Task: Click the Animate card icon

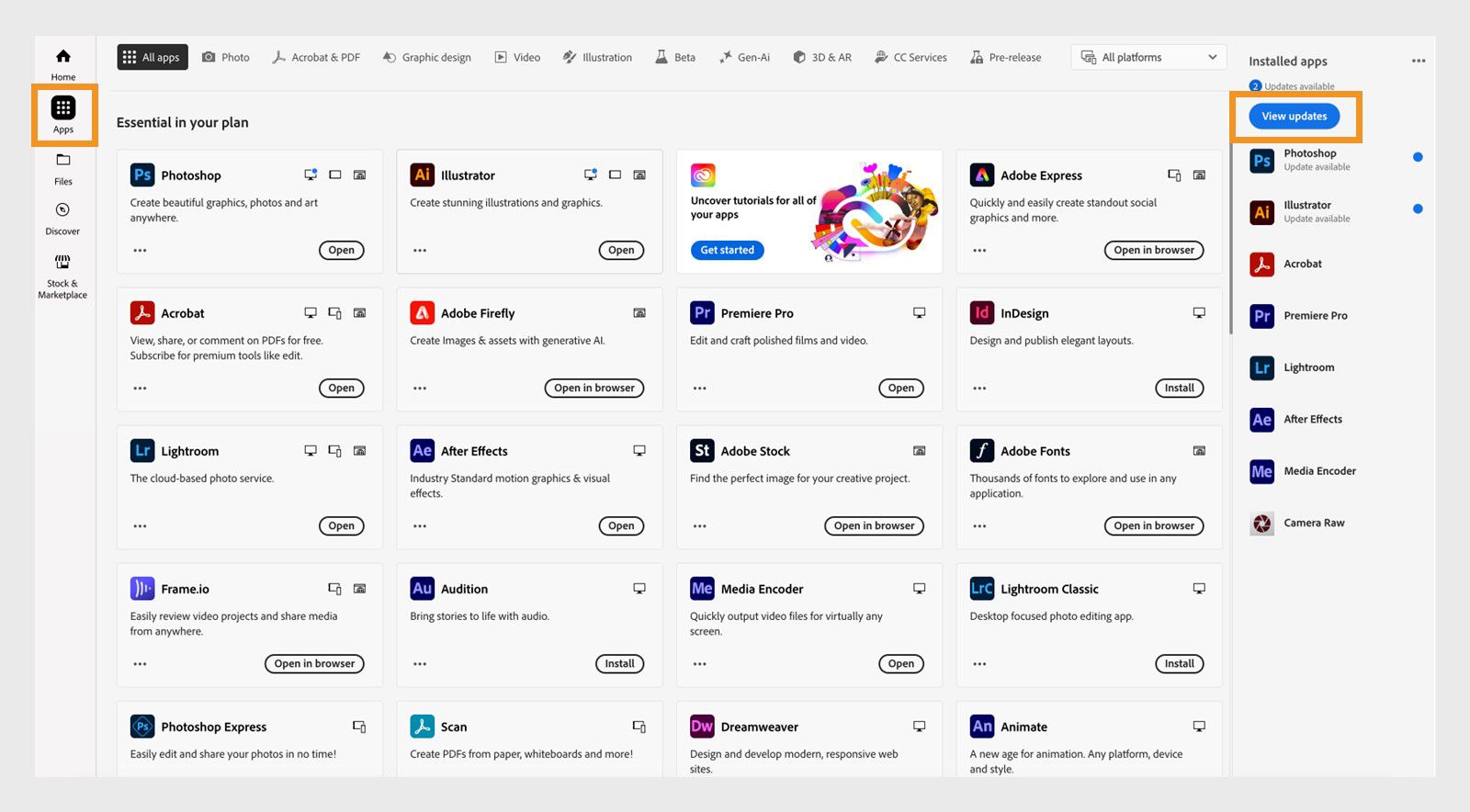Action: coord(982,726)
